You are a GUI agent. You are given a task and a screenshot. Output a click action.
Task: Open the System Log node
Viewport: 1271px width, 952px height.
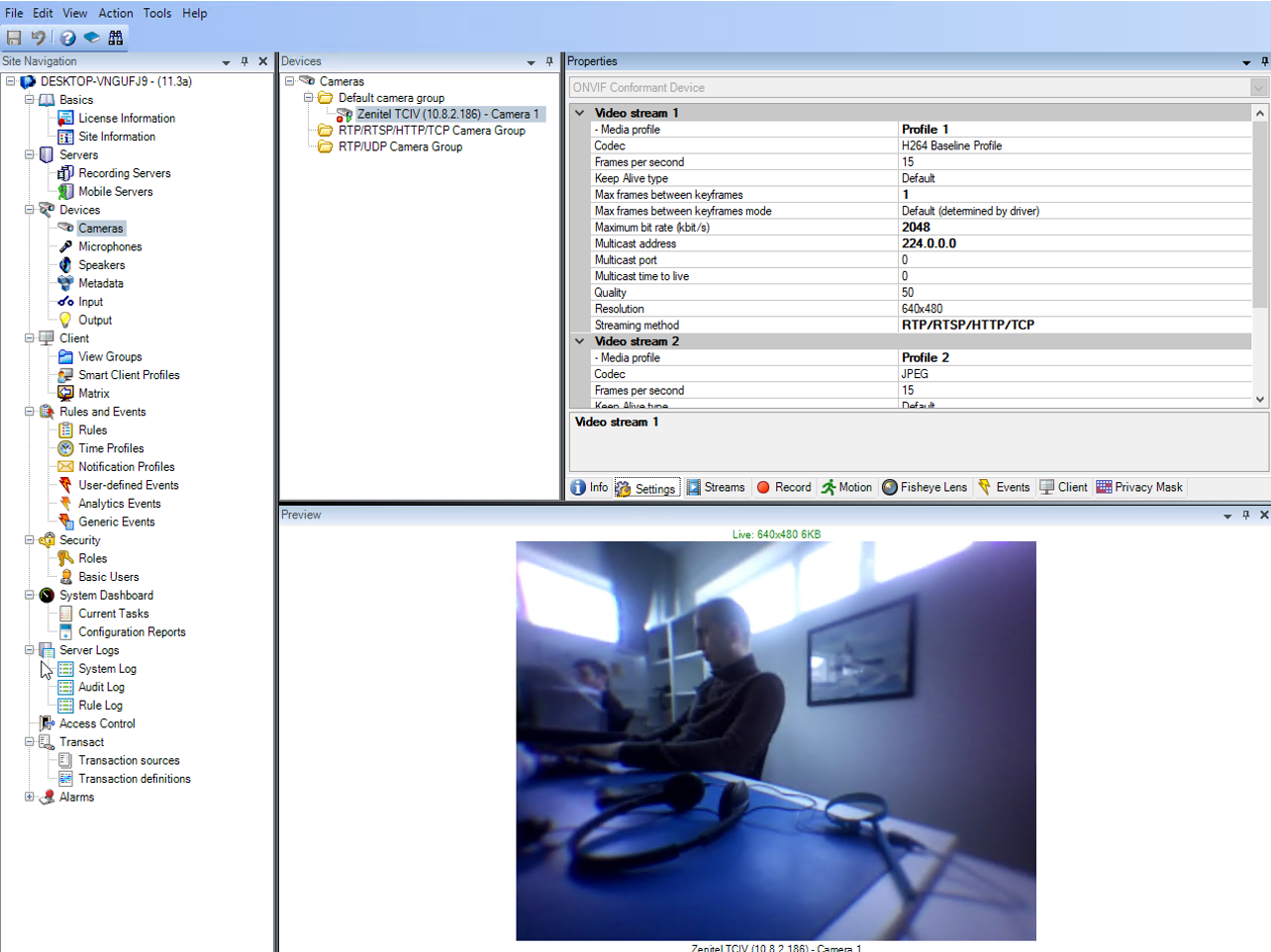(107, 669)
